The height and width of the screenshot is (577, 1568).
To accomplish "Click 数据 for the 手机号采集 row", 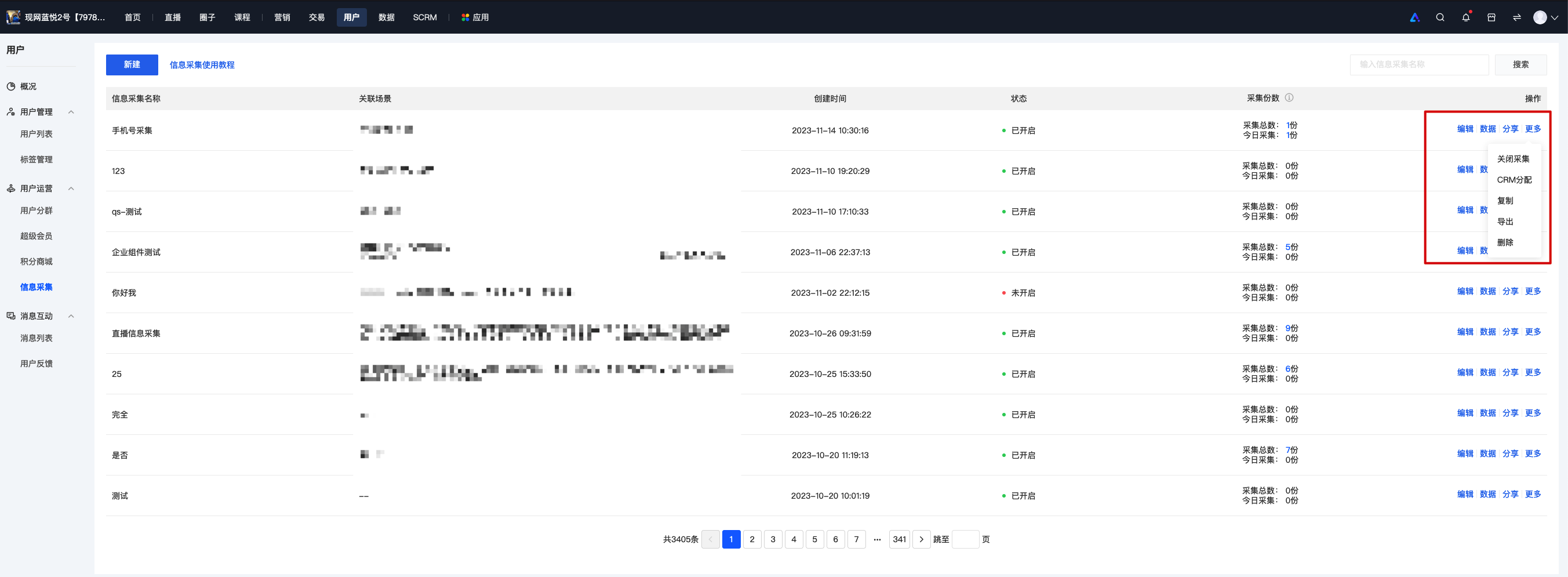I will pyautogui.click(x=1487, y=129).
